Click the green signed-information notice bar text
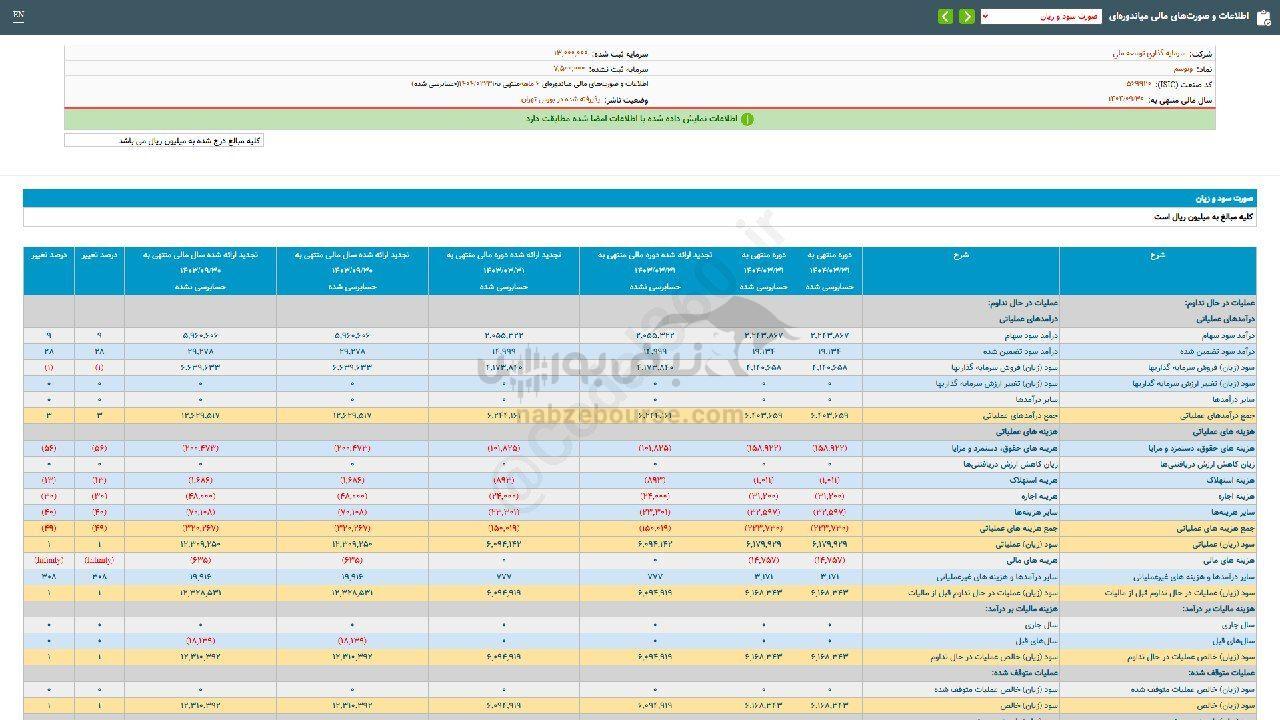The height and width of the screenshot is (720, 1280). pos(630,119)
